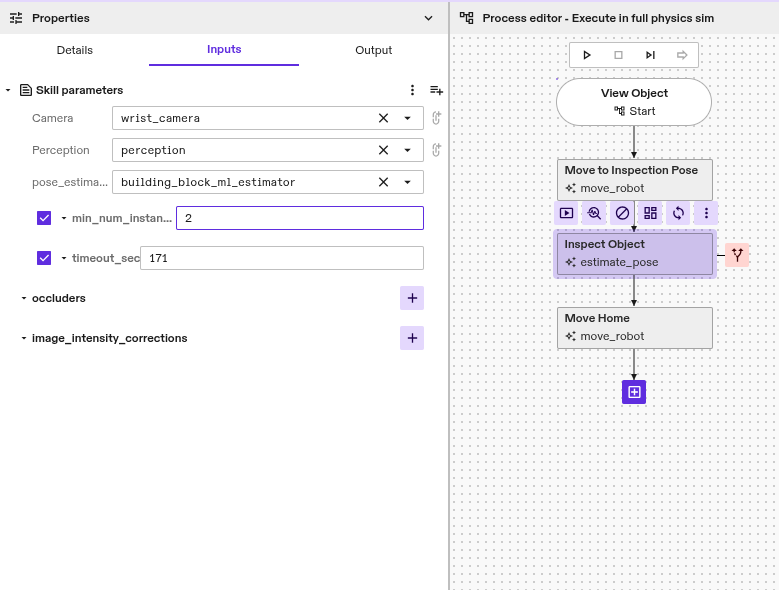Viewport: 779px width, 590px height.
Task: Switch to the Output tab
Action: point(373,50)
